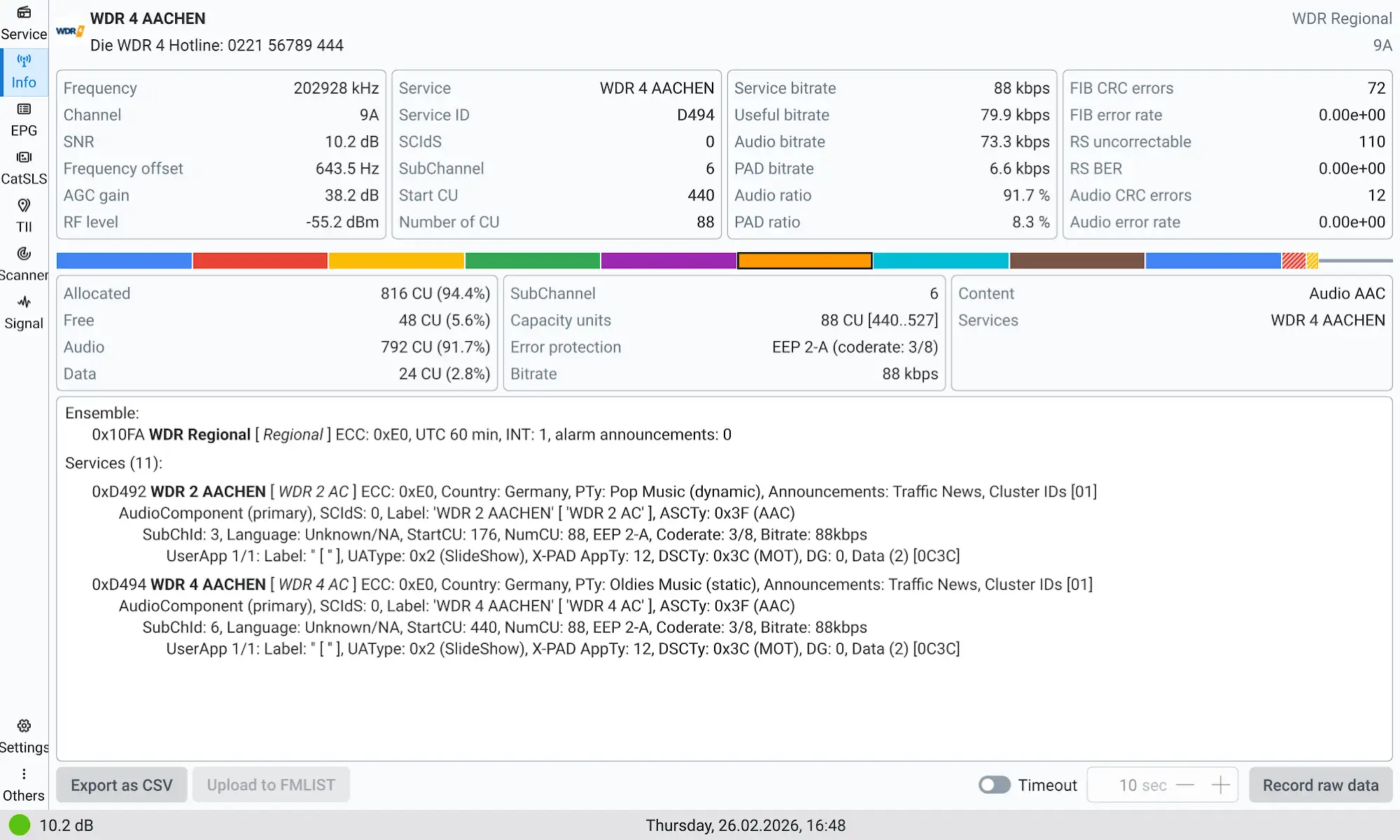This screenshot has height=840, width=1400.
Task: Open the Signal spectrum view
Action: (x=24, y=312)
